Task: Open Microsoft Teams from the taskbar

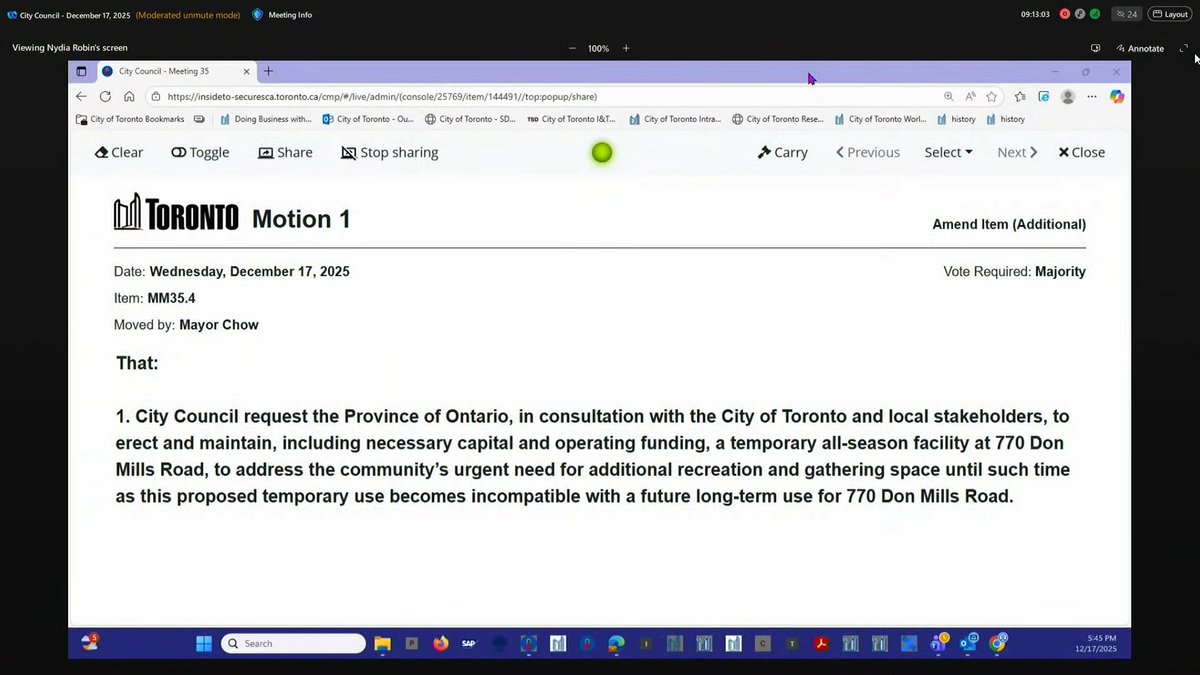Action: 939,643
